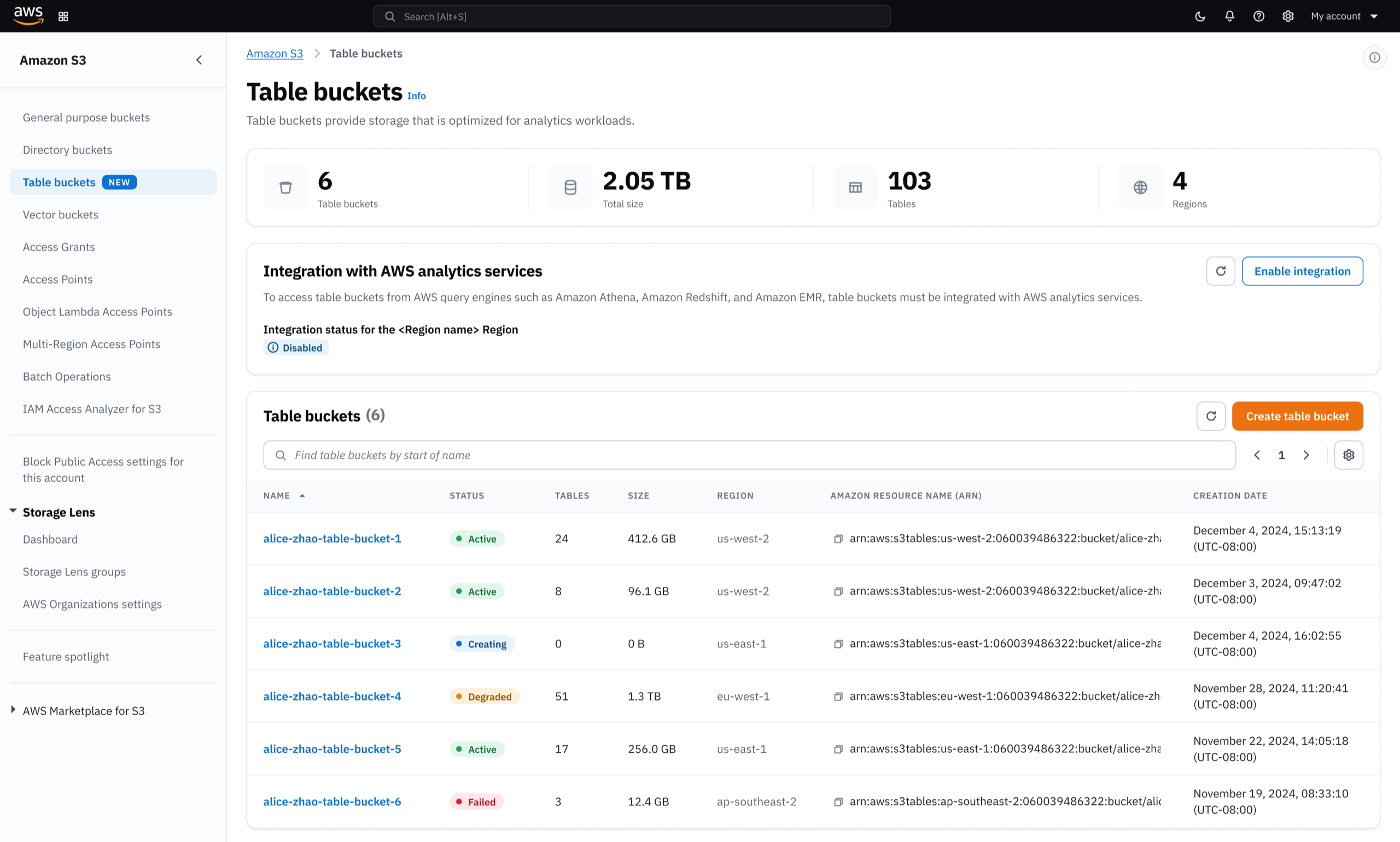
Task: Copy ARN of alice-zhao-table-bucket-6
Action: [838, 802]
